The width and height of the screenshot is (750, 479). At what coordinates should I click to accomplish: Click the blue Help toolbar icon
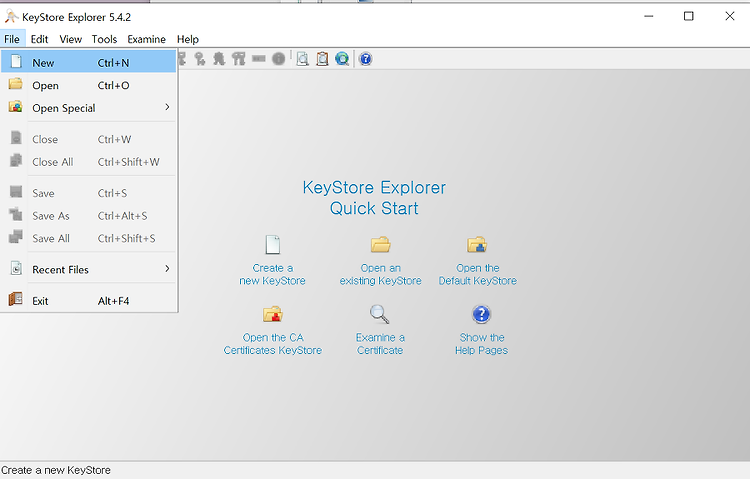(365, 59)
